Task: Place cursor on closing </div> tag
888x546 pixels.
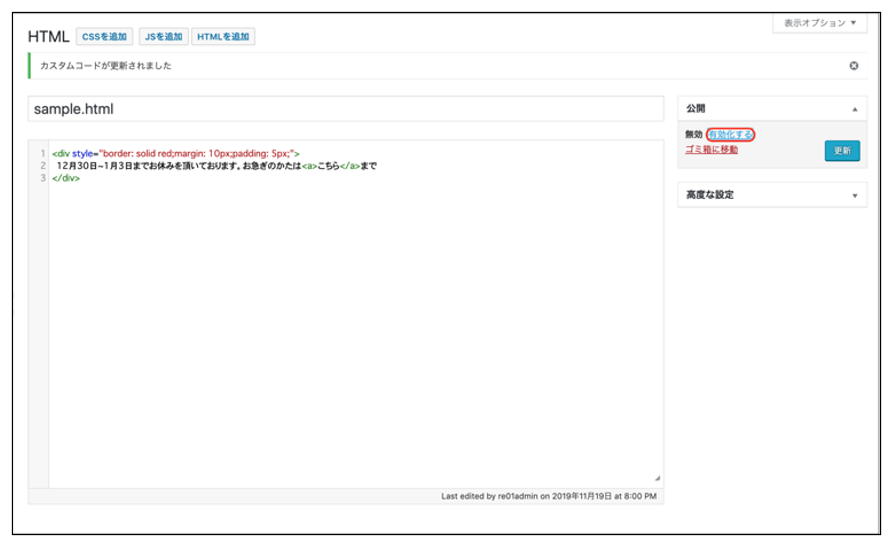Action: tap(65, 178)
